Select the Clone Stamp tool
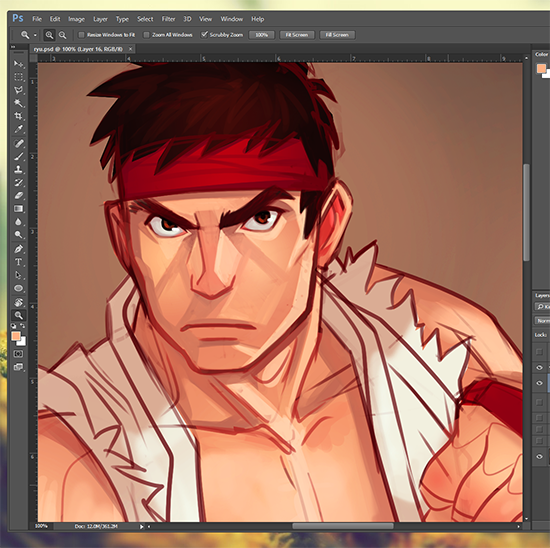Viewport: 550px width, 548px height. point(18,169)
